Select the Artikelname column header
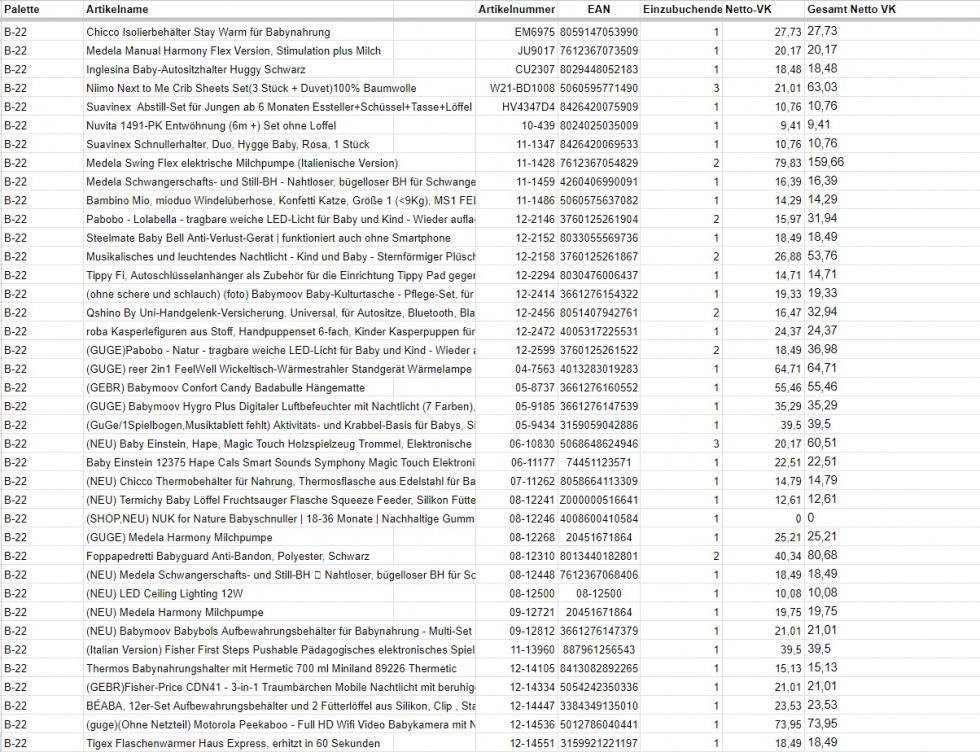This screenshot has width=980, height=752. pyautogui.click(x=117, y=9)
